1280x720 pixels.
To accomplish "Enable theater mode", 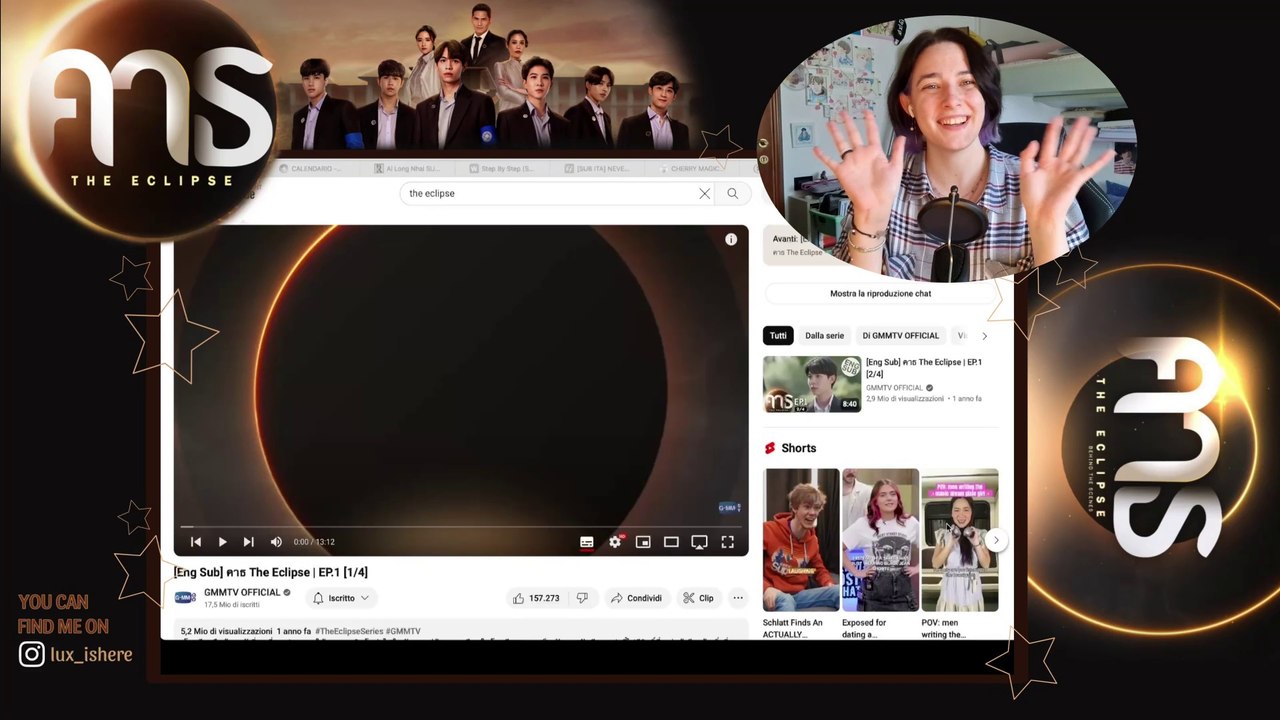I will pos(671,542).
